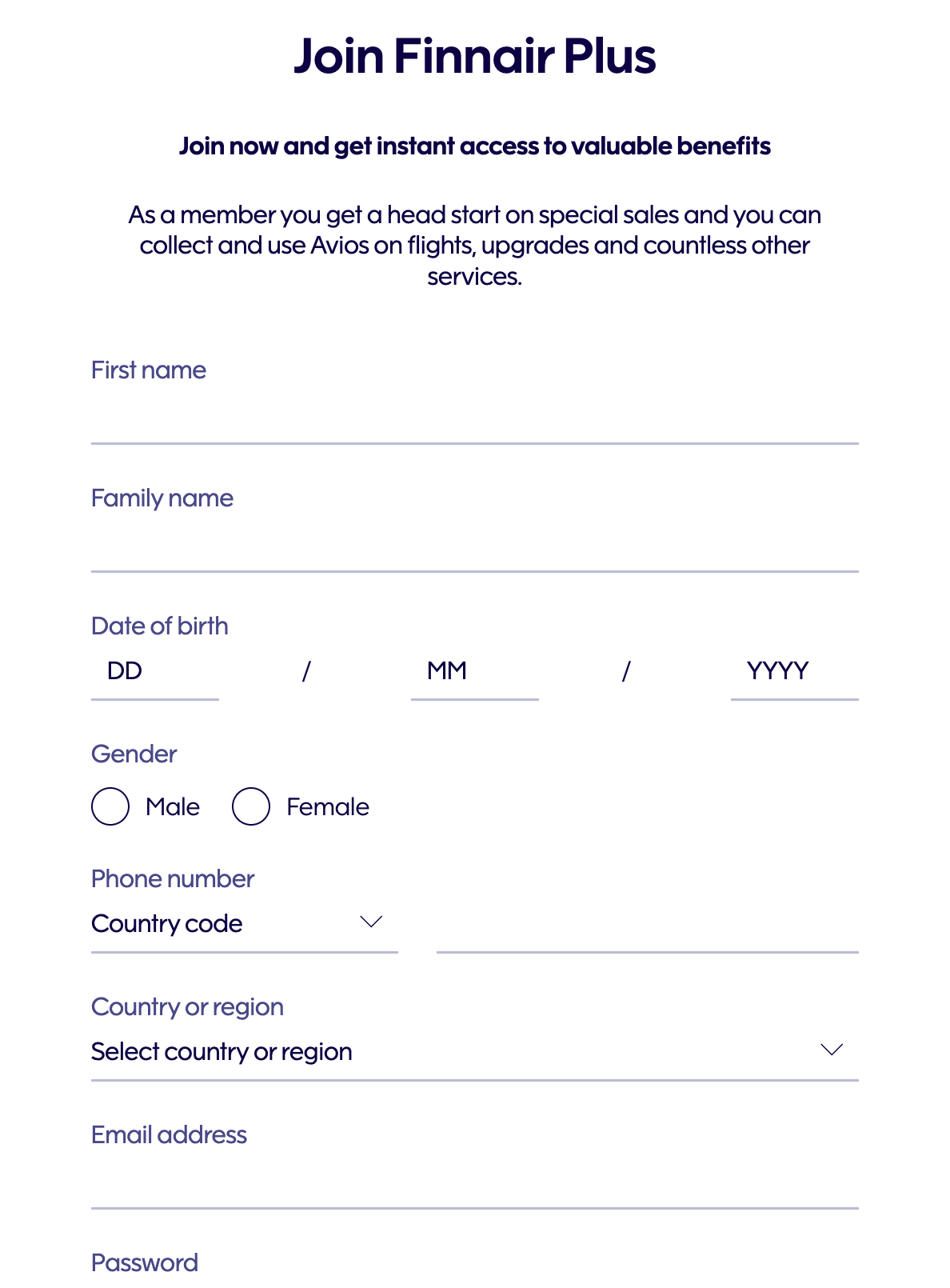Image resolution: width=950 pixels, height=1288 pixels.
Task: Click the Family name input field
Action: point(475,544)
